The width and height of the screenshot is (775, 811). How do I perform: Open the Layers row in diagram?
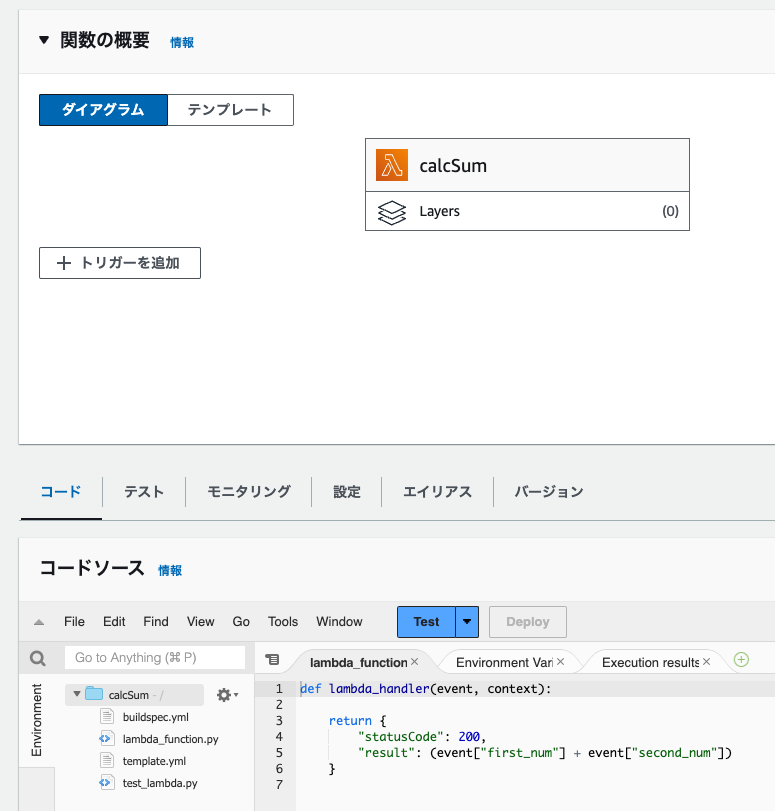click(527, 211)
